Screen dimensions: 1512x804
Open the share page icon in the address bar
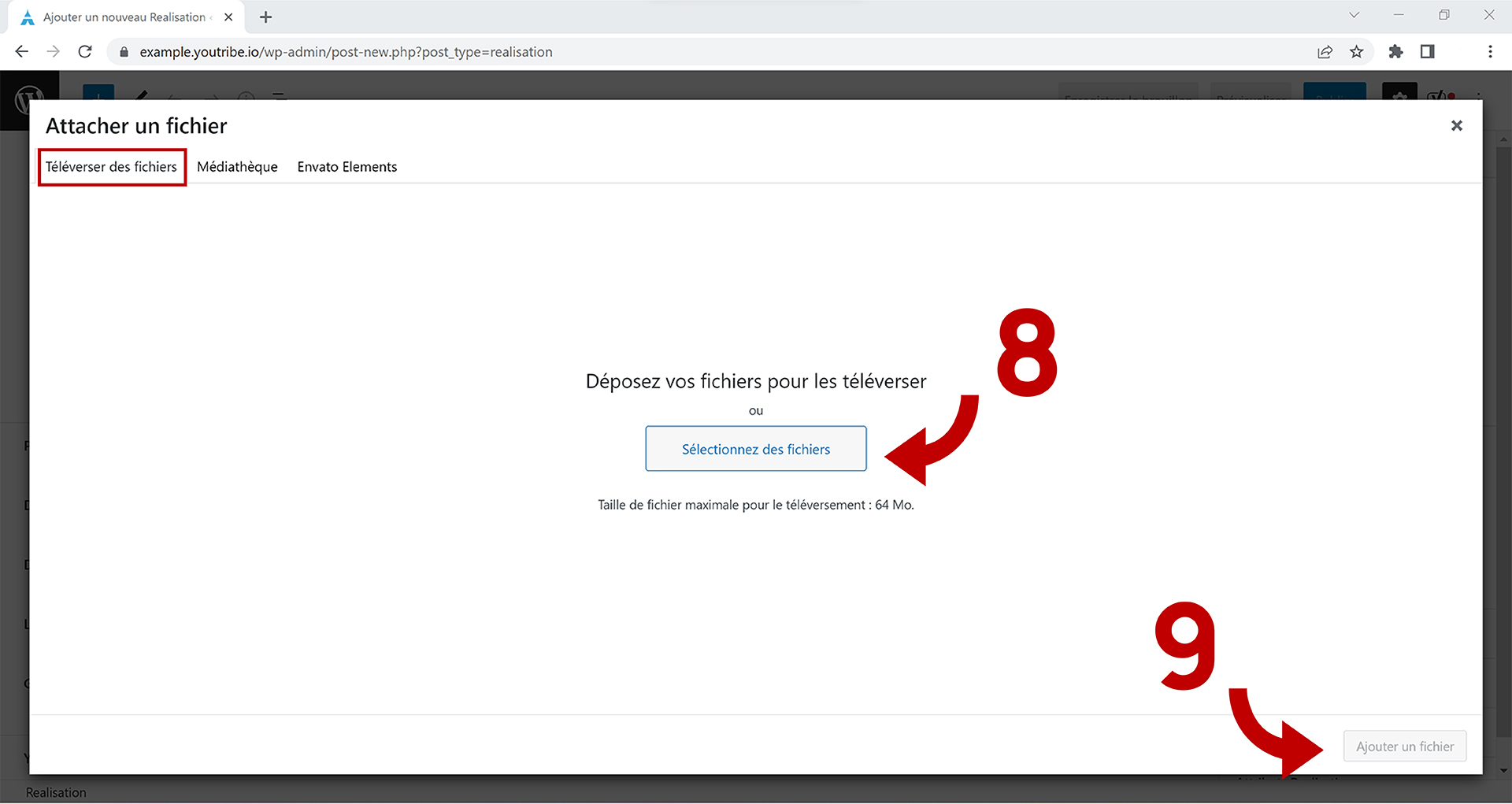point(1325,52)
